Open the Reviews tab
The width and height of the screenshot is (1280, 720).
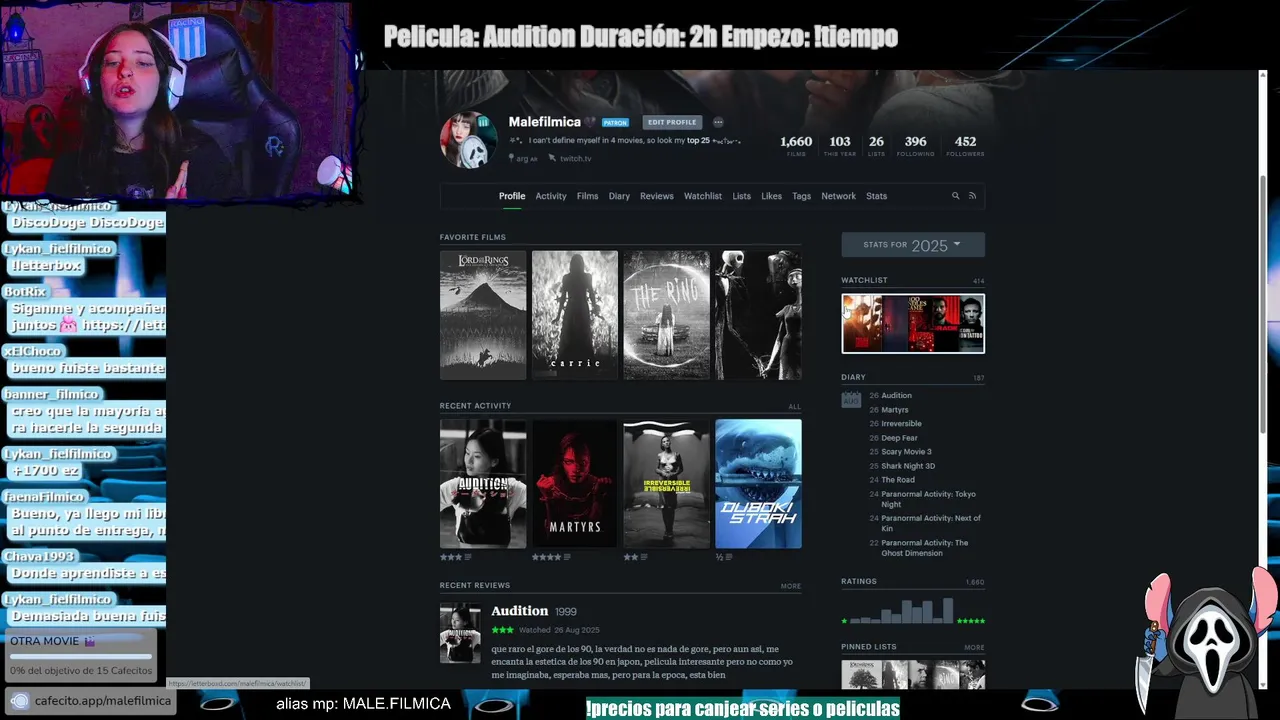coord(657,196)
